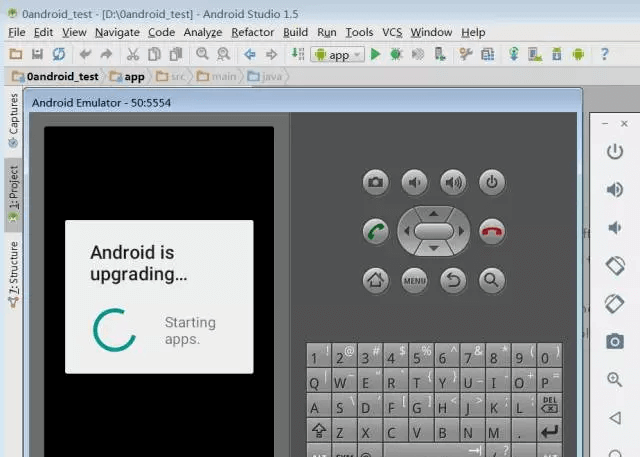The height and width of the screenshot is (457, 640).
Task: Open the View menu
Action: [74, 32]
